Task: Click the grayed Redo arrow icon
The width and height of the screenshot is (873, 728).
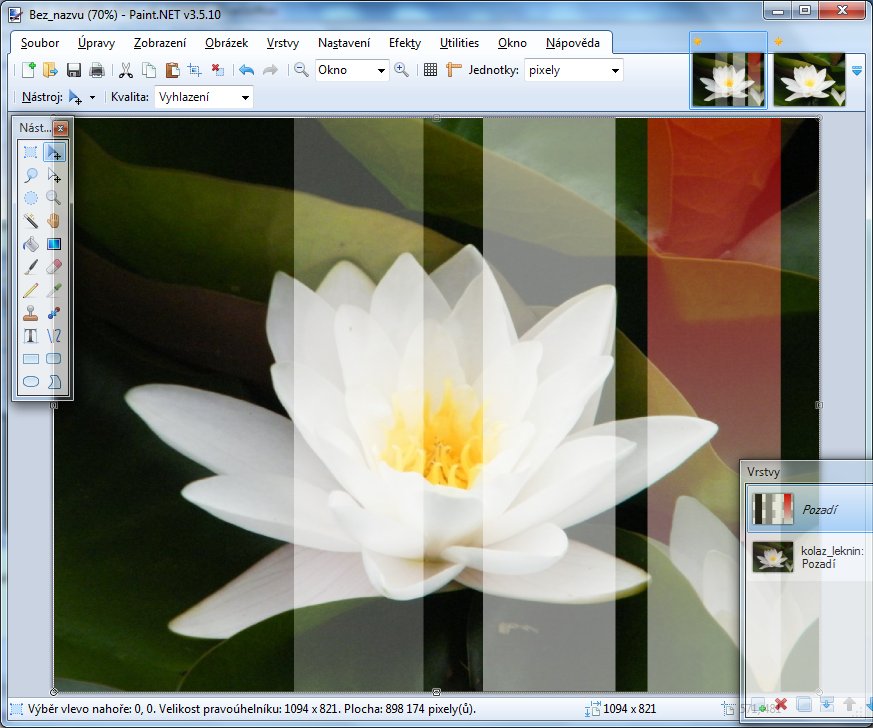Action: [270, 70]
